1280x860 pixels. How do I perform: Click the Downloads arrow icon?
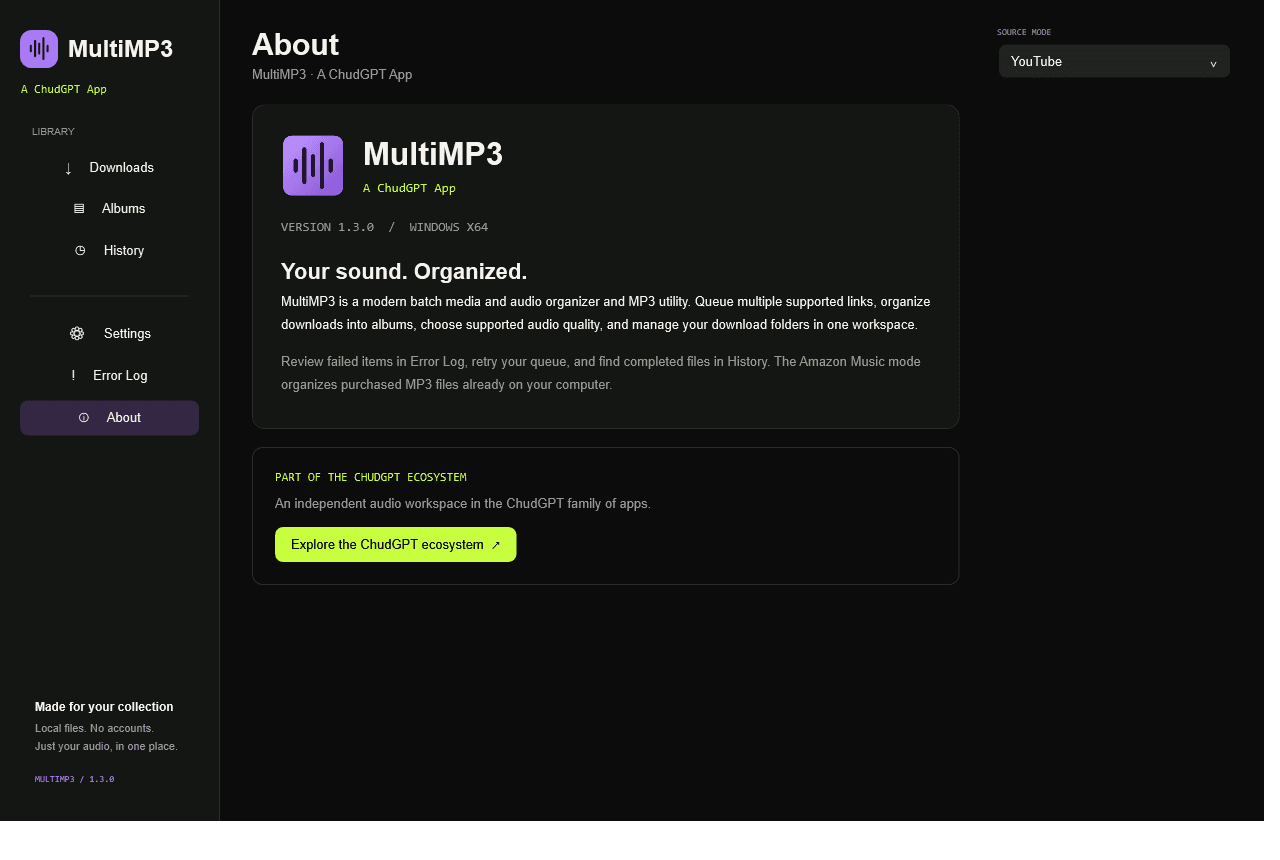[68, 168]
